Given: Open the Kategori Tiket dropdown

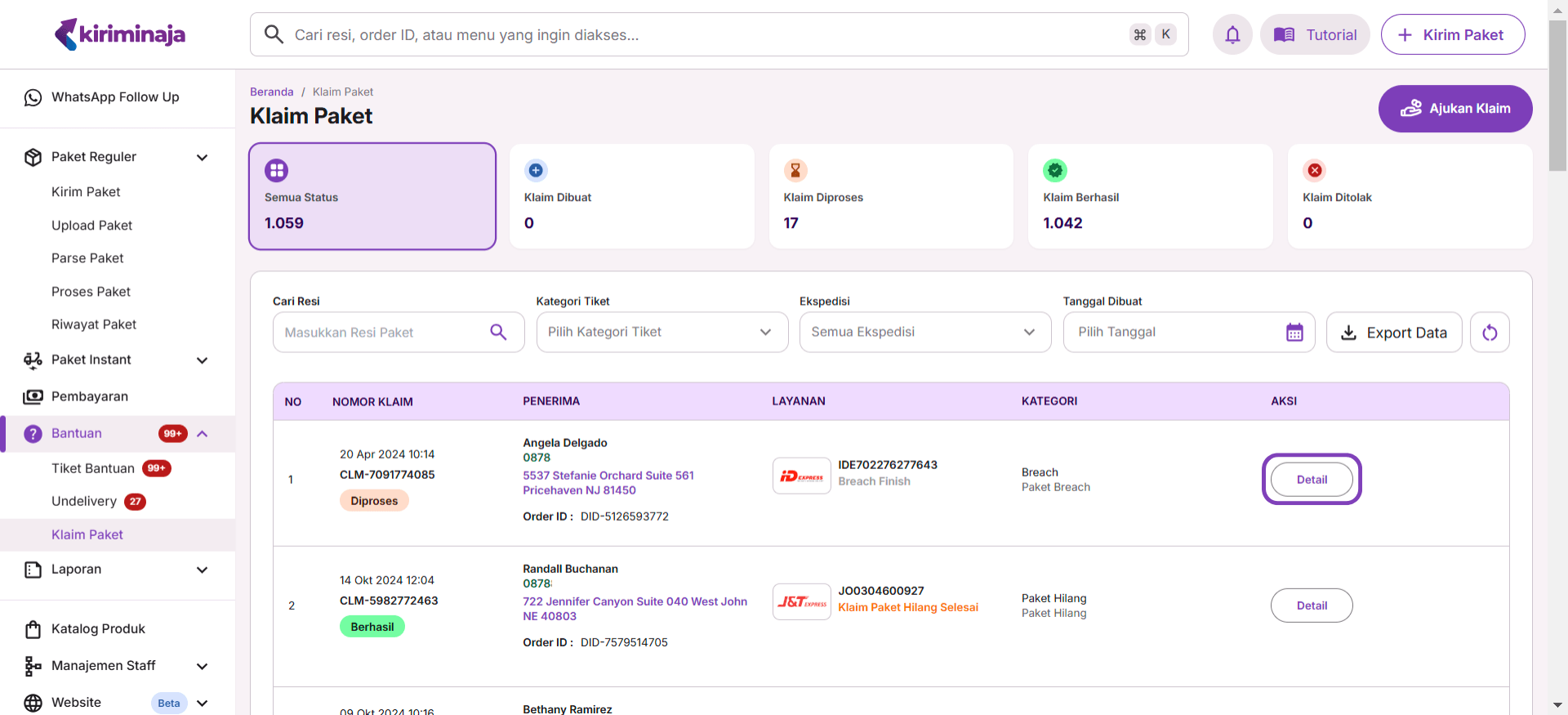Looking at the screenshot, I should (661, 332).
